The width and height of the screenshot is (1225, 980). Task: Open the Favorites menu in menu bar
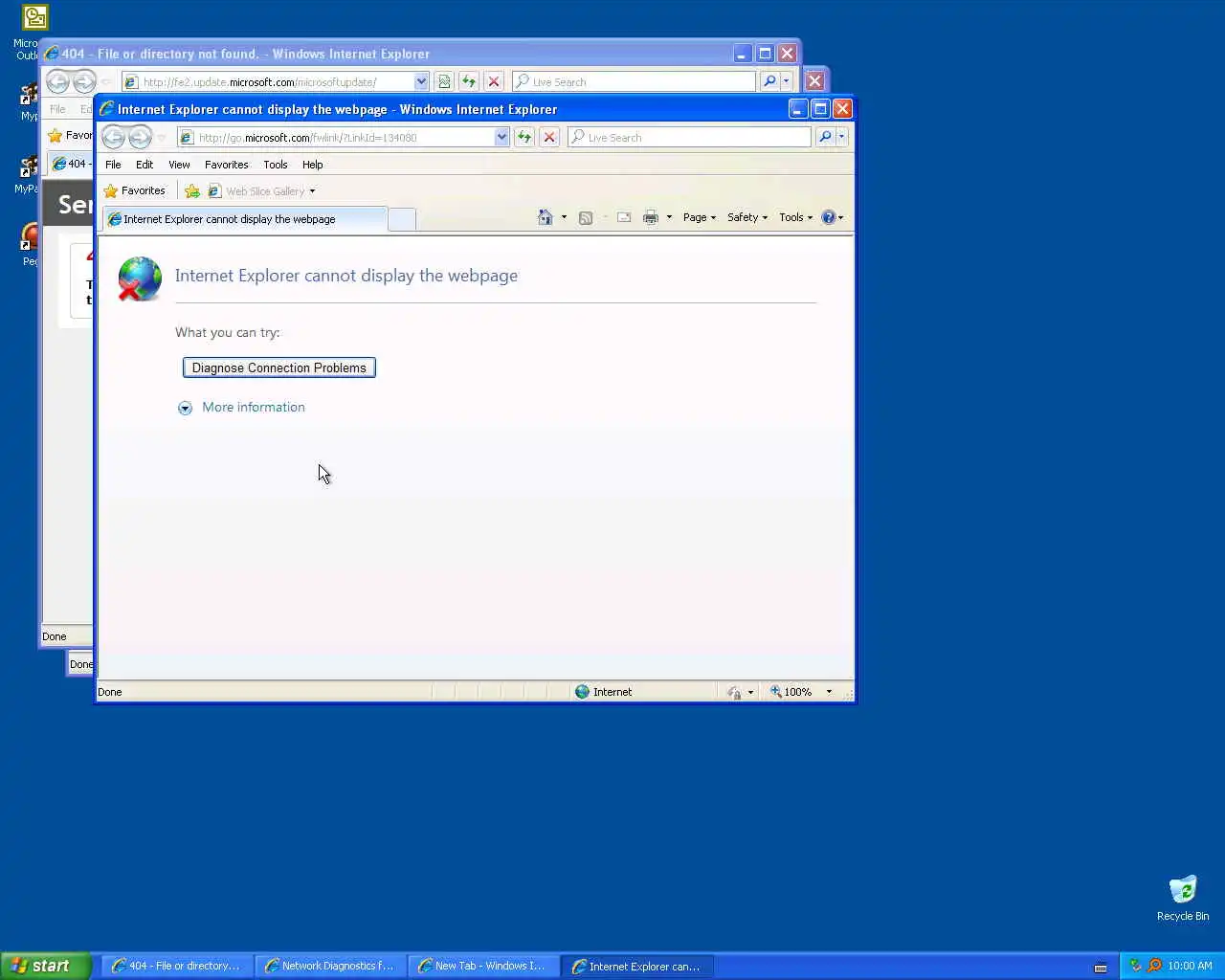coord(227,165)
